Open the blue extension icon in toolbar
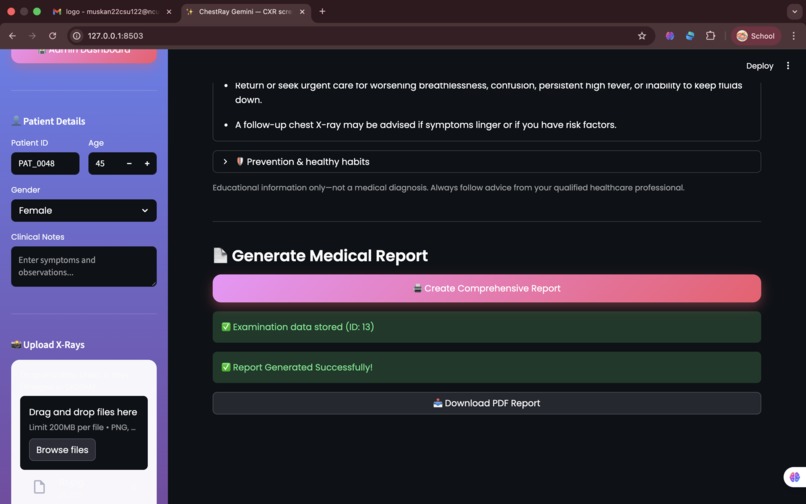This screenshot has height=504, width=806. (x=690, y=36)
